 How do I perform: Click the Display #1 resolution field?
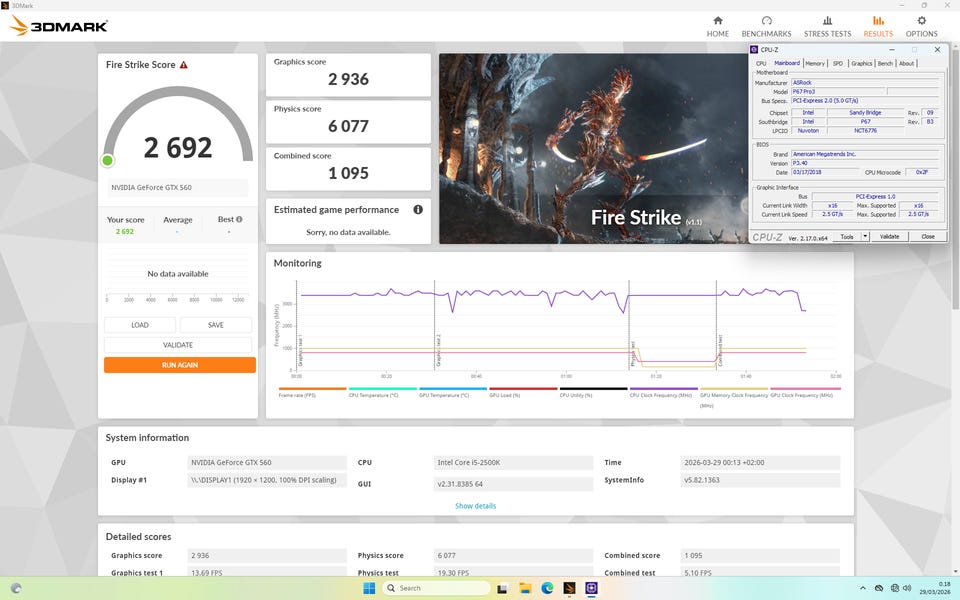click(266, 480)
